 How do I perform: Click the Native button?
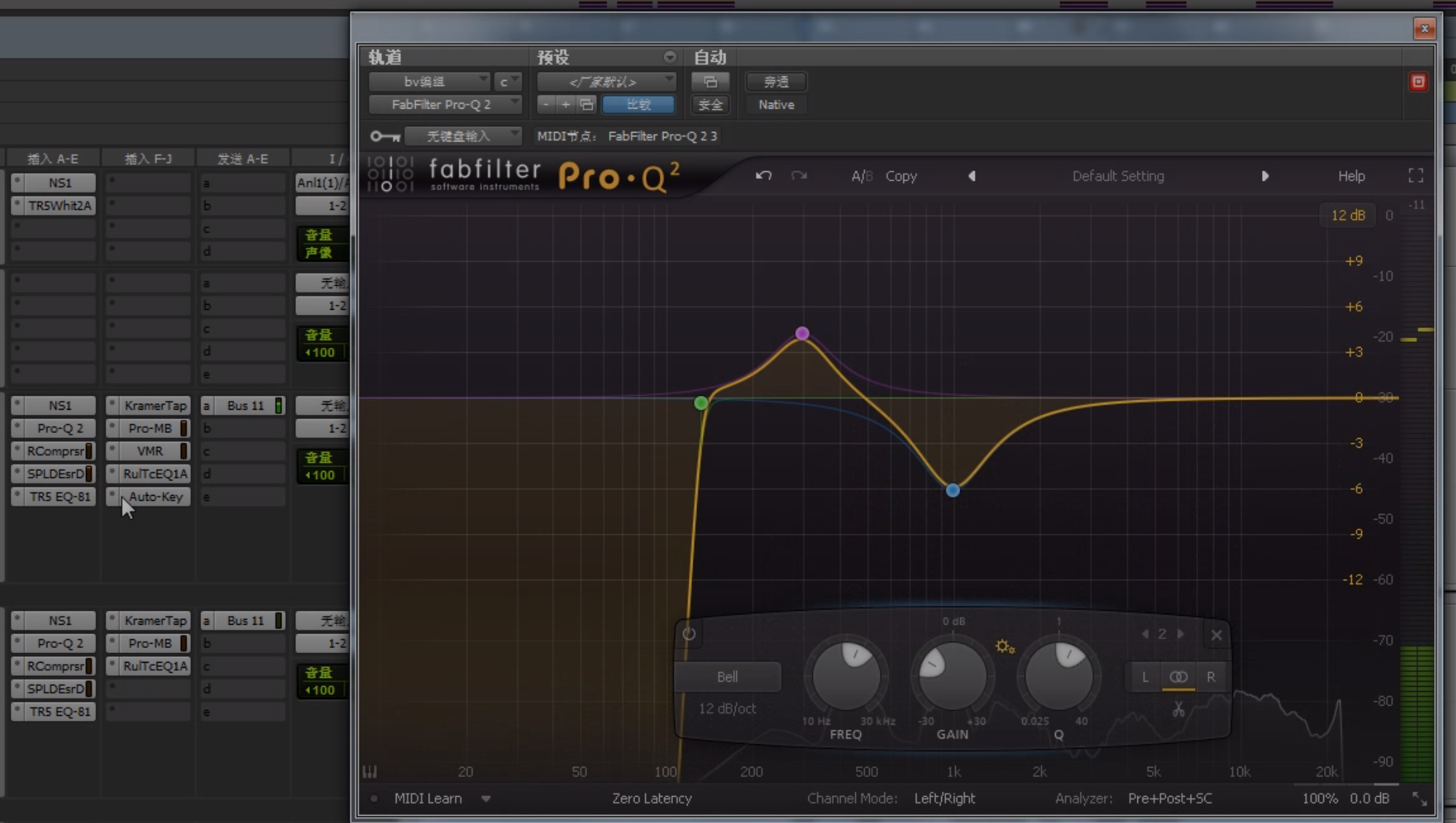[x=776, y=104]
